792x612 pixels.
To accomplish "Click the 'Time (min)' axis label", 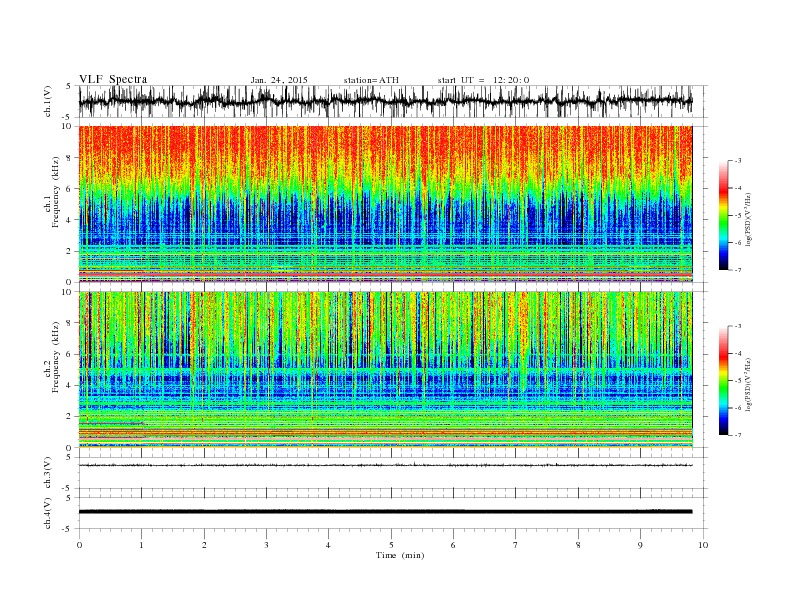I will point(400,555).
